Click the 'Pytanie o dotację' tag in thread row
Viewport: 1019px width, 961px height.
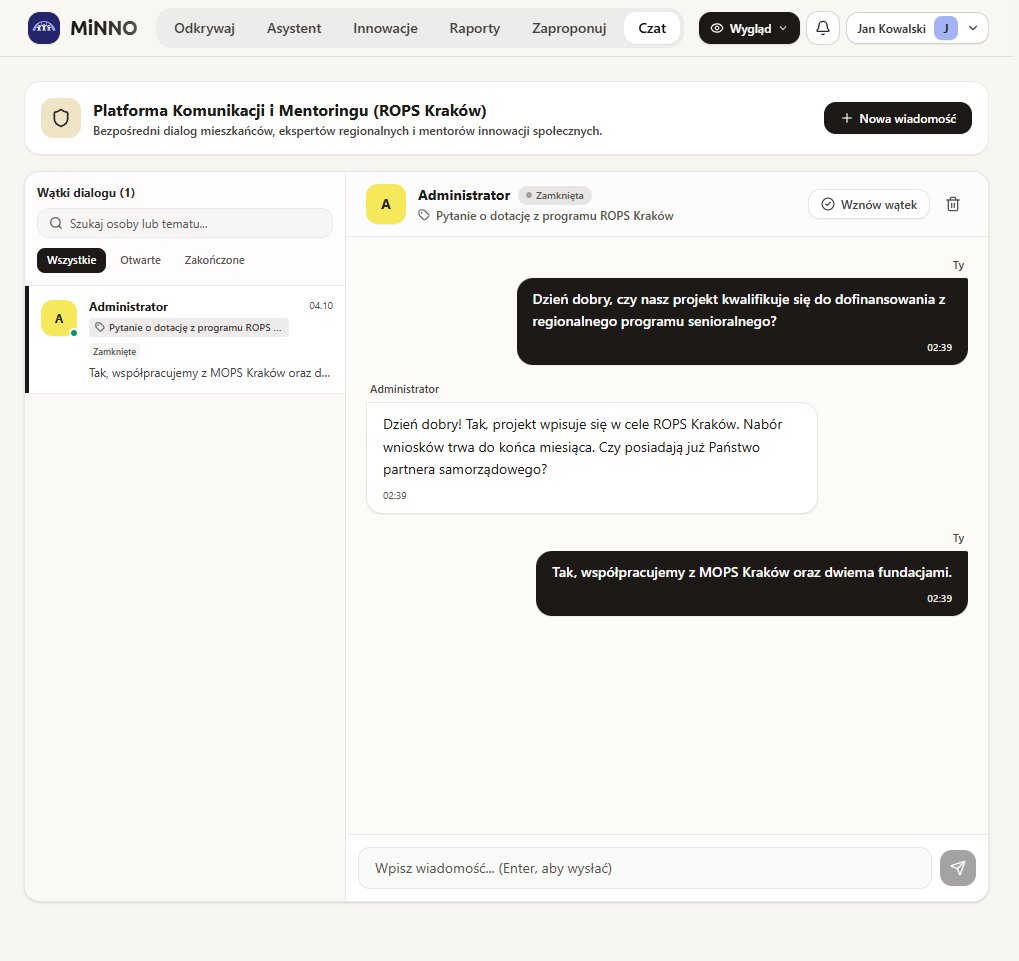[188, 327]
